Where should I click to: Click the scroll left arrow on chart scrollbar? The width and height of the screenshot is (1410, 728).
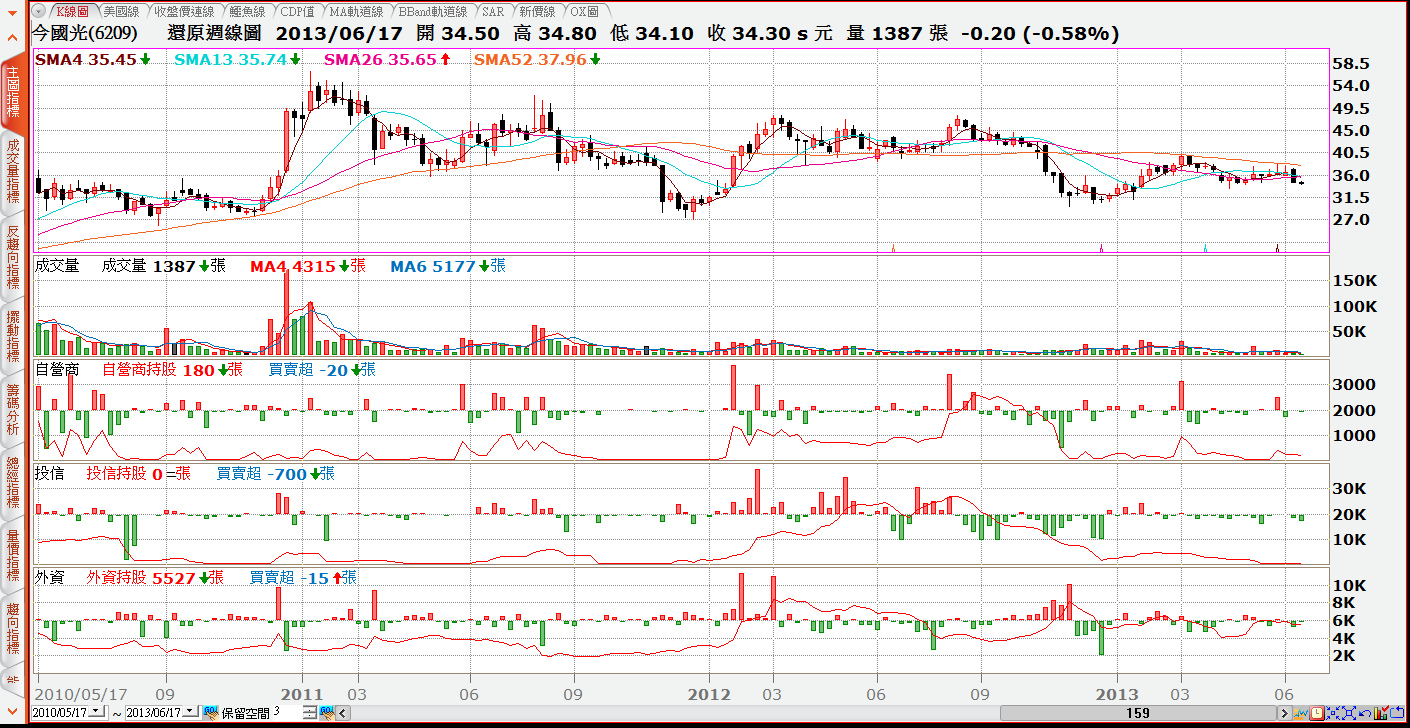(342, 713)
